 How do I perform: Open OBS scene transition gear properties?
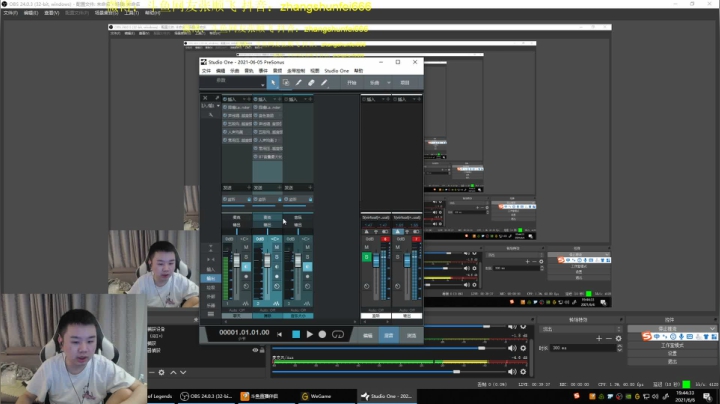[619, 338]
